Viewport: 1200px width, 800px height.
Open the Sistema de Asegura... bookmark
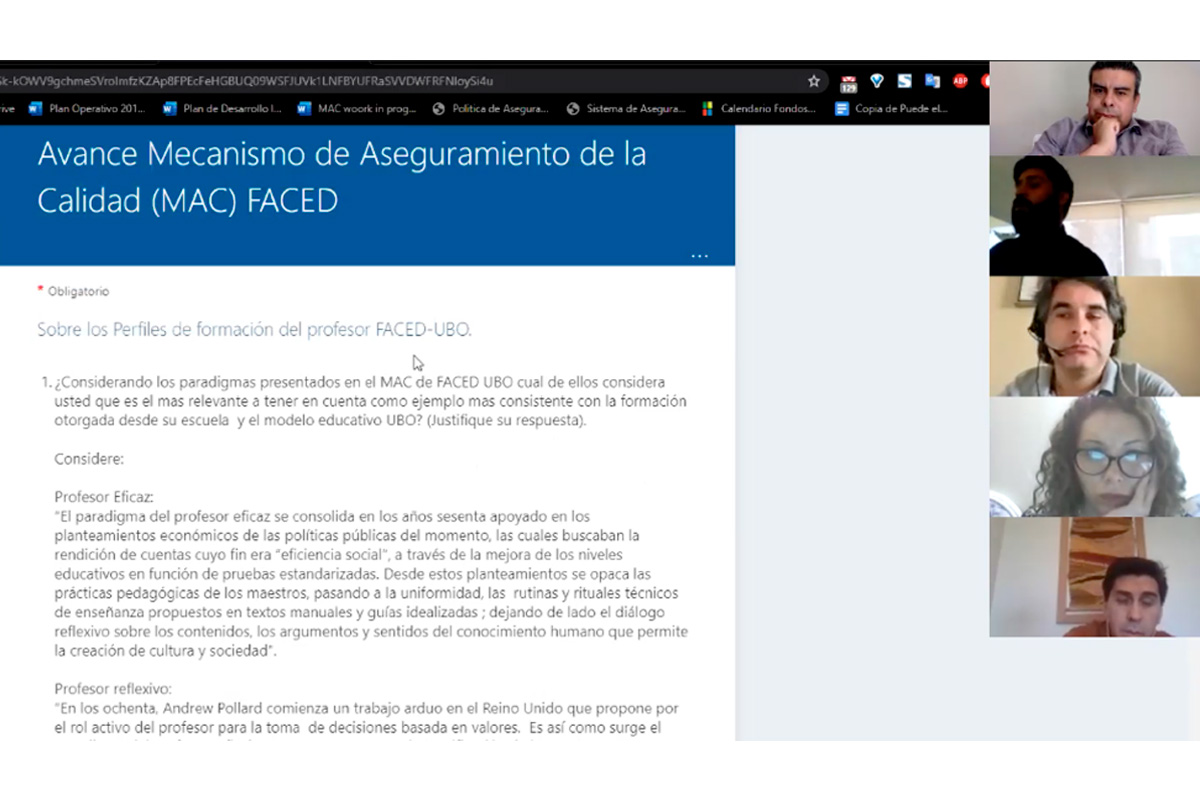click(626, 109)
